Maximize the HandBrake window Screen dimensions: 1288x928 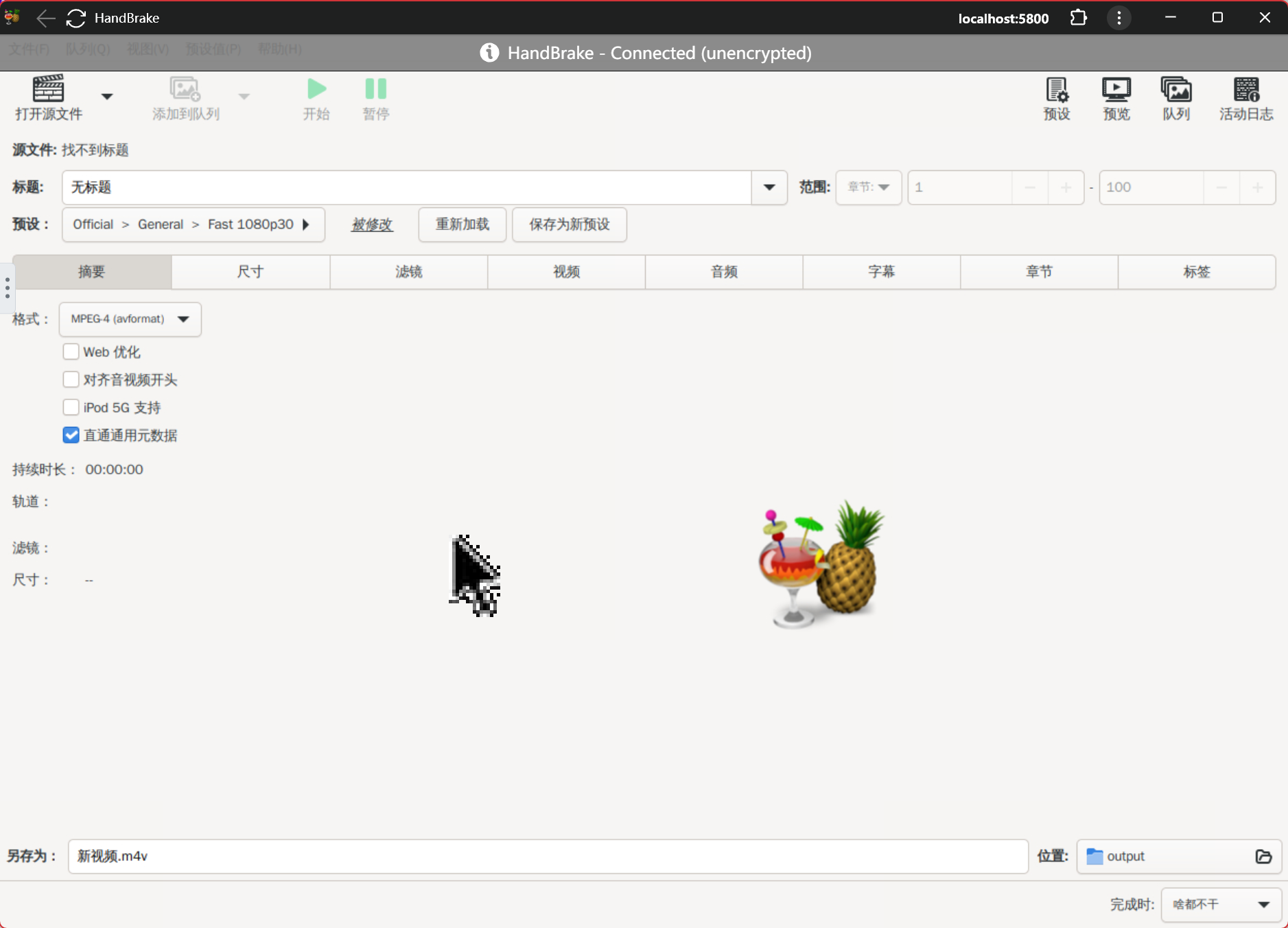tap(1217, 18)
